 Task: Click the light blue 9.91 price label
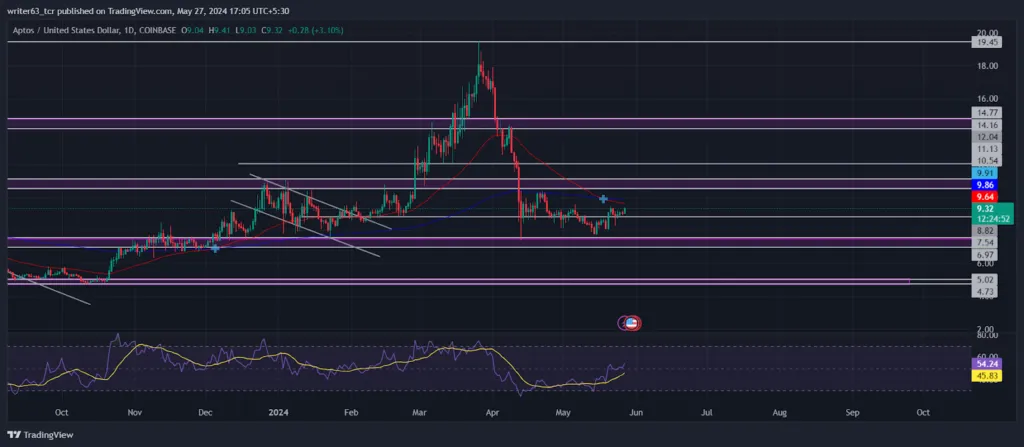[x=984, y=173]
